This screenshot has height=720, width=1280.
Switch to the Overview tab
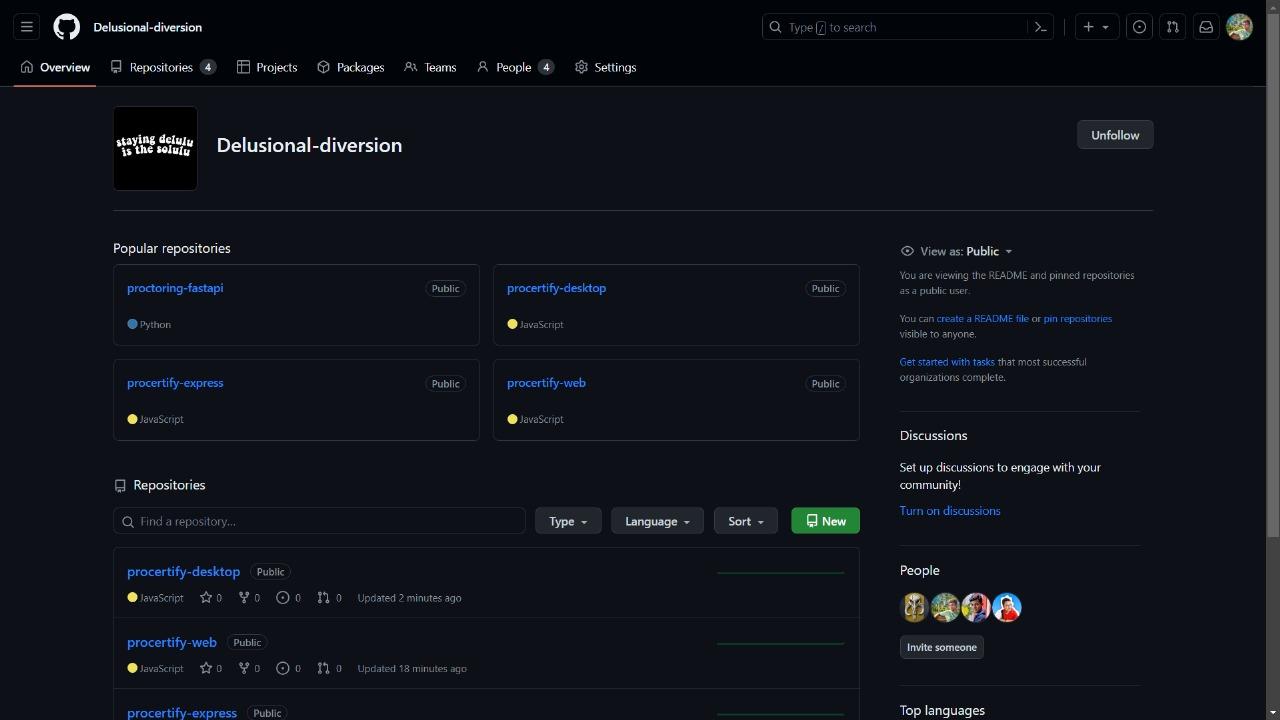coord(55,67)
